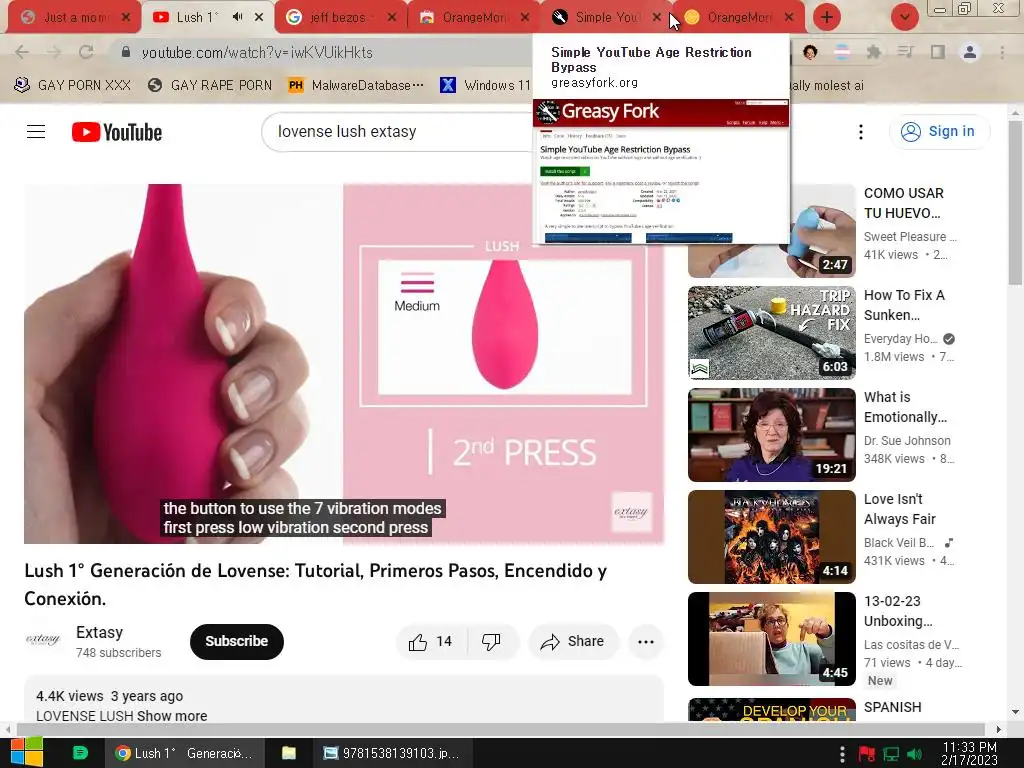1024x768 pixels.
Task: Click the browser address bar URL
Action: [257, 52]
